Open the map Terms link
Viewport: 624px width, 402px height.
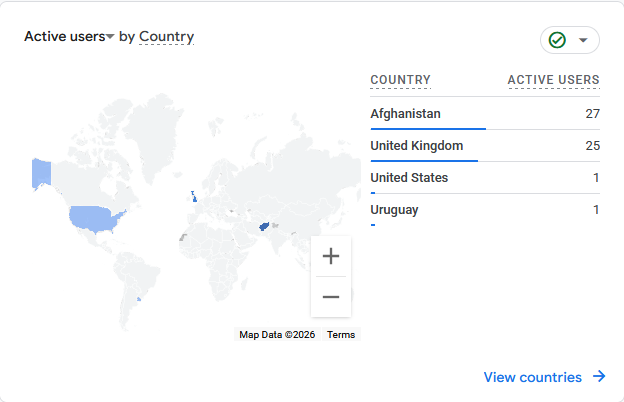341,335
